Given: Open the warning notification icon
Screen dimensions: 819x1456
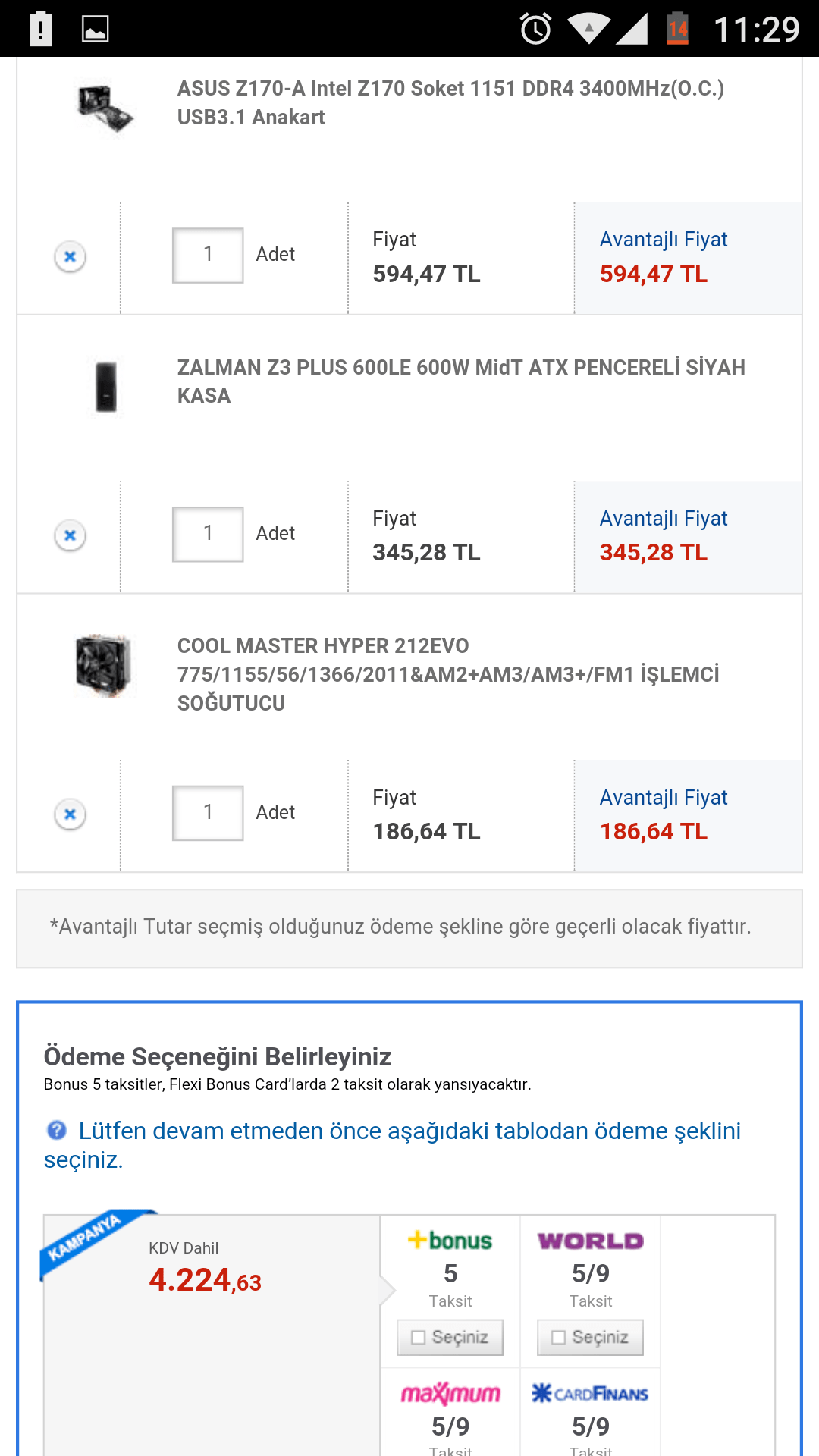Looking at the screenshot, I should tap(39, 30).
